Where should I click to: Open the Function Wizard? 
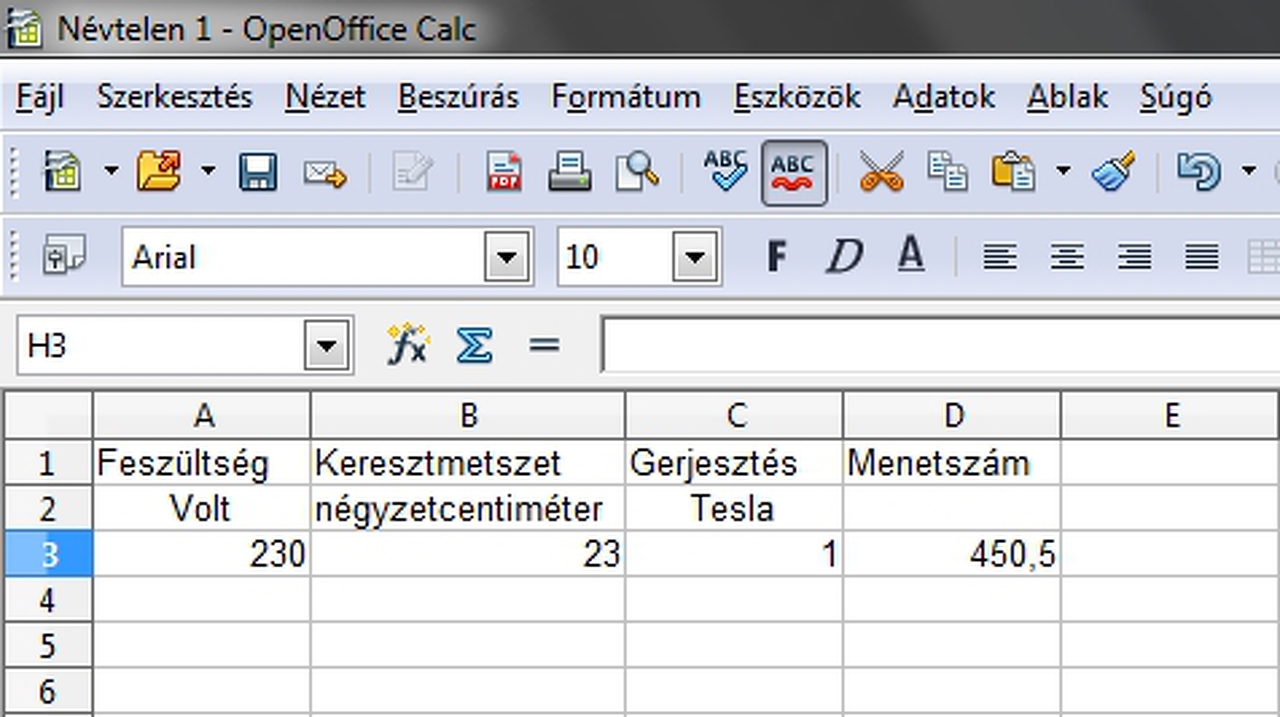(407, 346)
